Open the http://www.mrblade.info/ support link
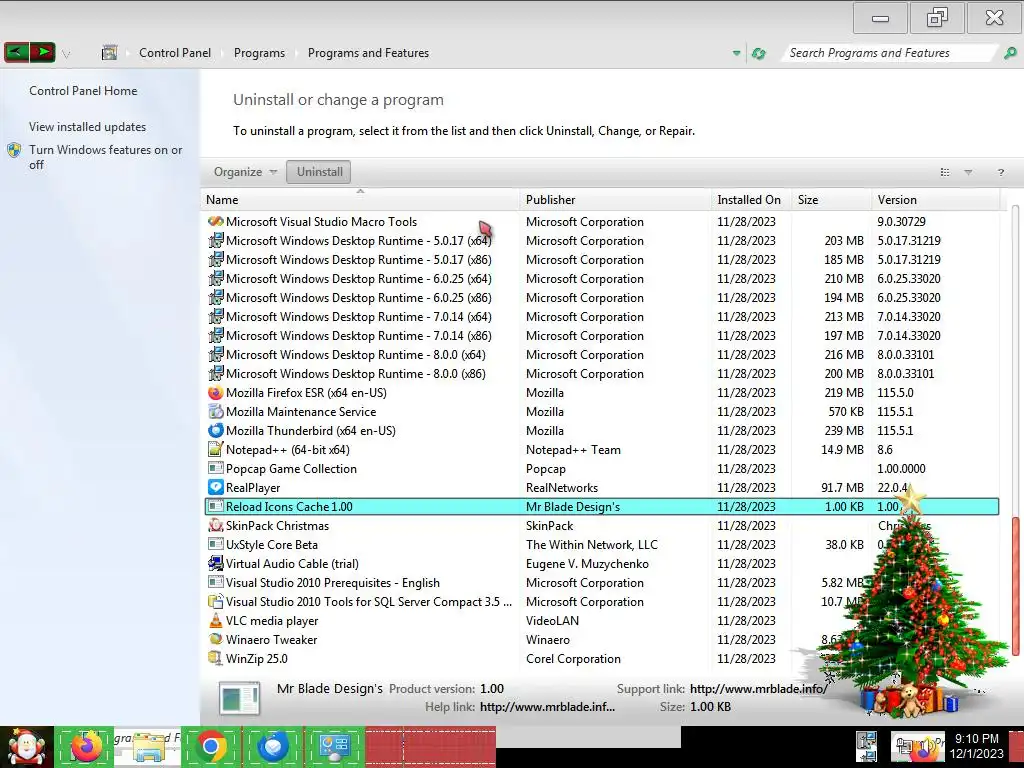The image size is (1024, 768). pyautogui.click(x=758, y=688)
